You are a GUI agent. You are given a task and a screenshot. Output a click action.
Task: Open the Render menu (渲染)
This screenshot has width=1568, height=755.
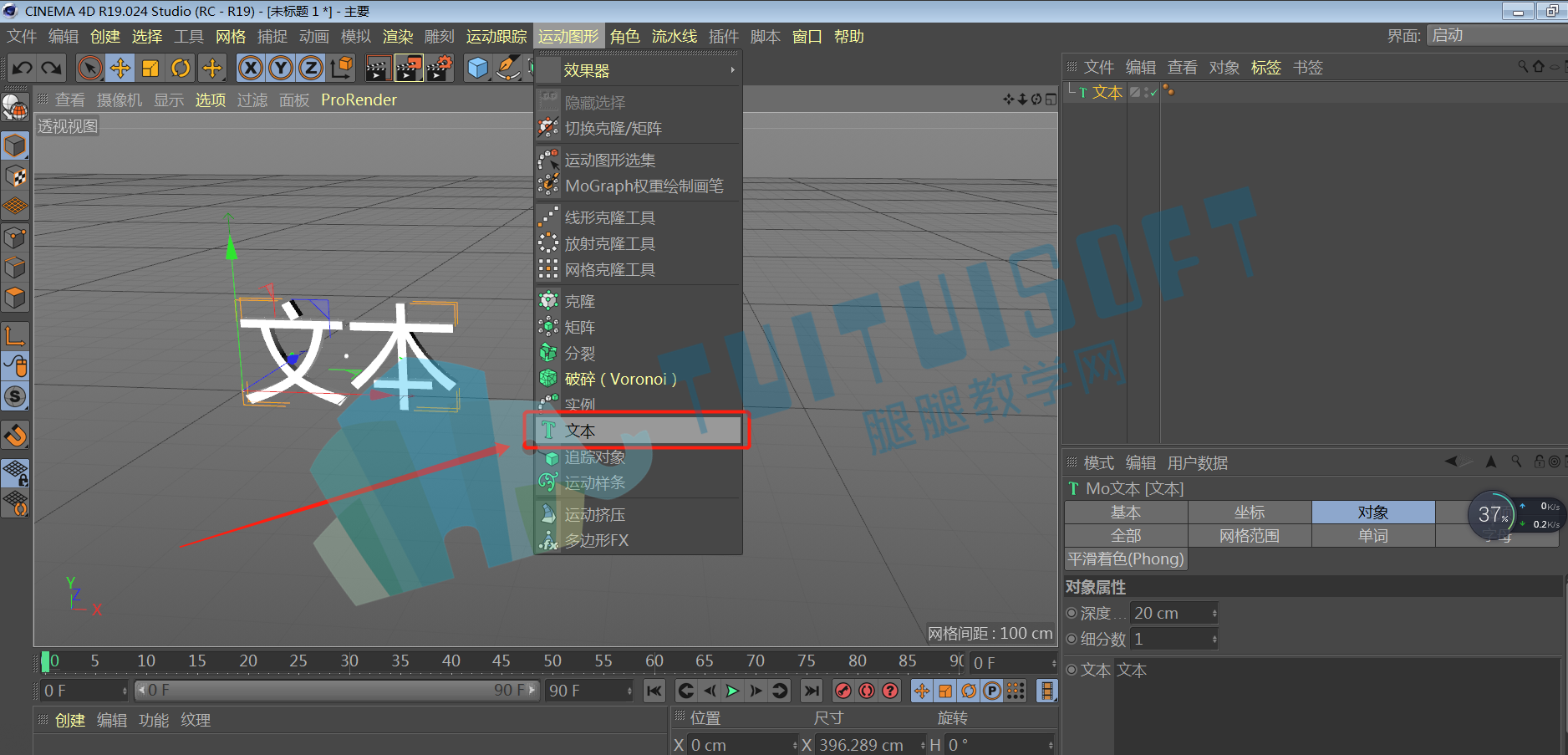coord(398,37)
